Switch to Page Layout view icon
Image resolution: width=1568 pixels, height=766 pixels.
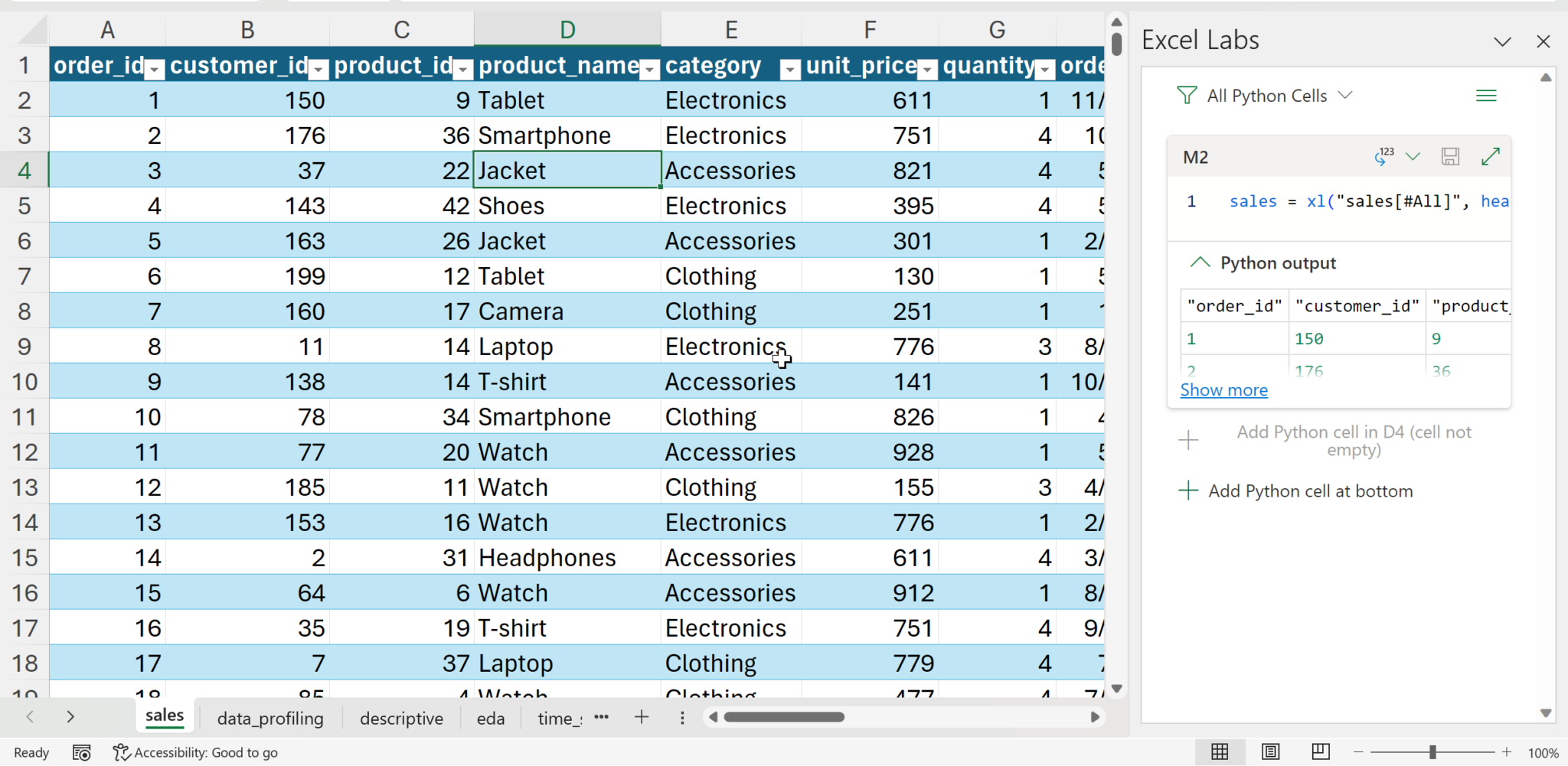click(1270, 752)
